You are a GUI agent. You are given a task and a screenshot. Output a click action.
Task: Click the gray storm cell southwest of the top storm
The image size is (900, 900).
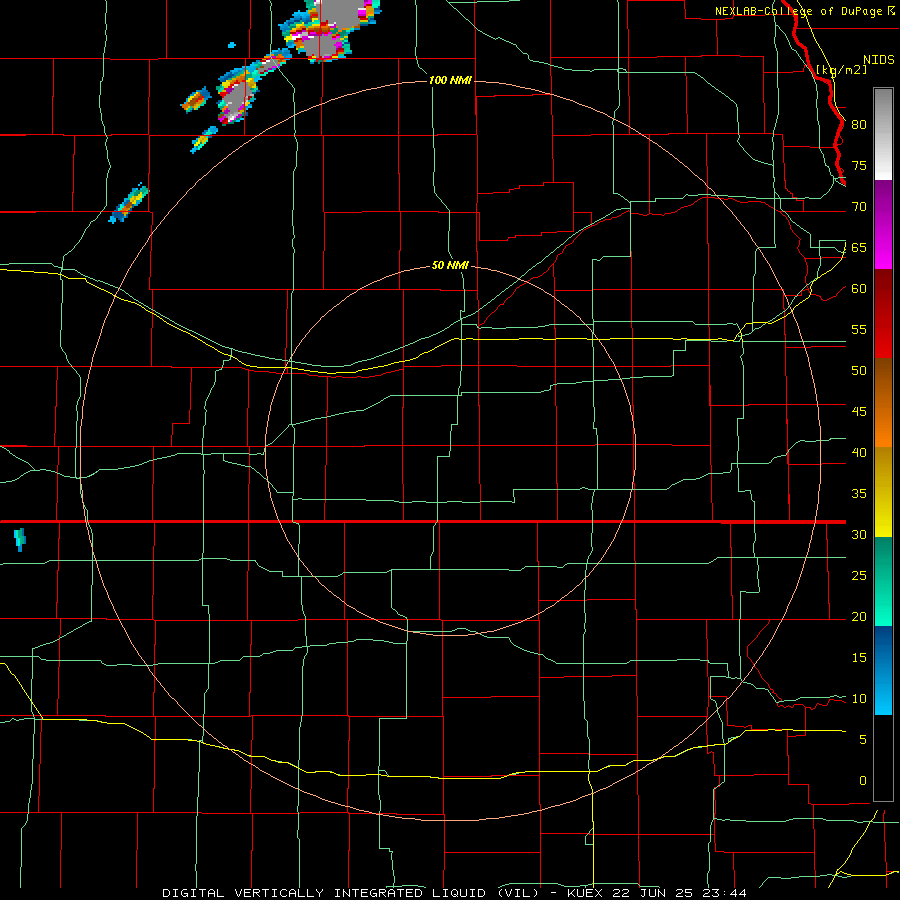tap(238, 96)
